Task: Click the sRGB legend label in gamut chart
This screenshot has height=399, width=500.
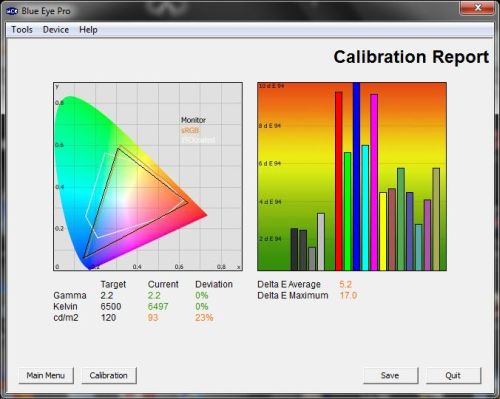Action: 190,130
